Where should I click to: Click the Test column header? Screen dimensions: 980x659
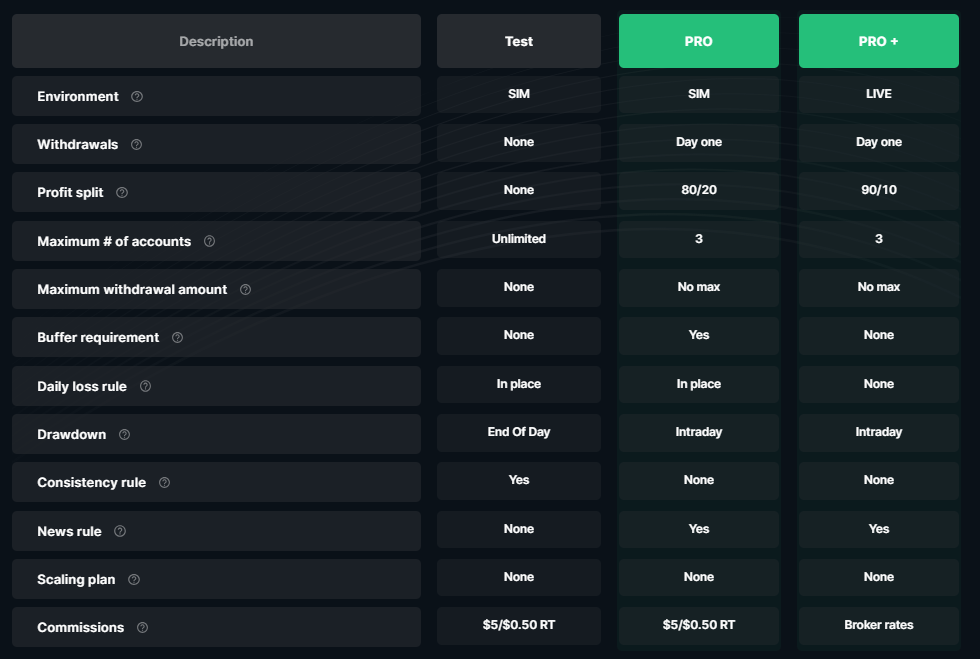(518, 40)
